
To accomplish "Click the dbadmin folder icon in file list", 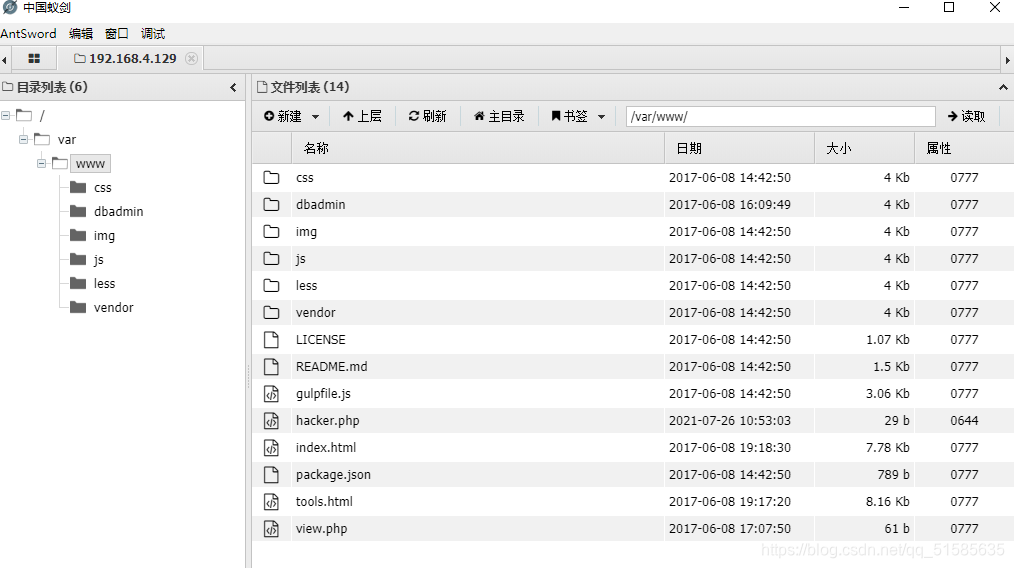I will pos(272,204).
